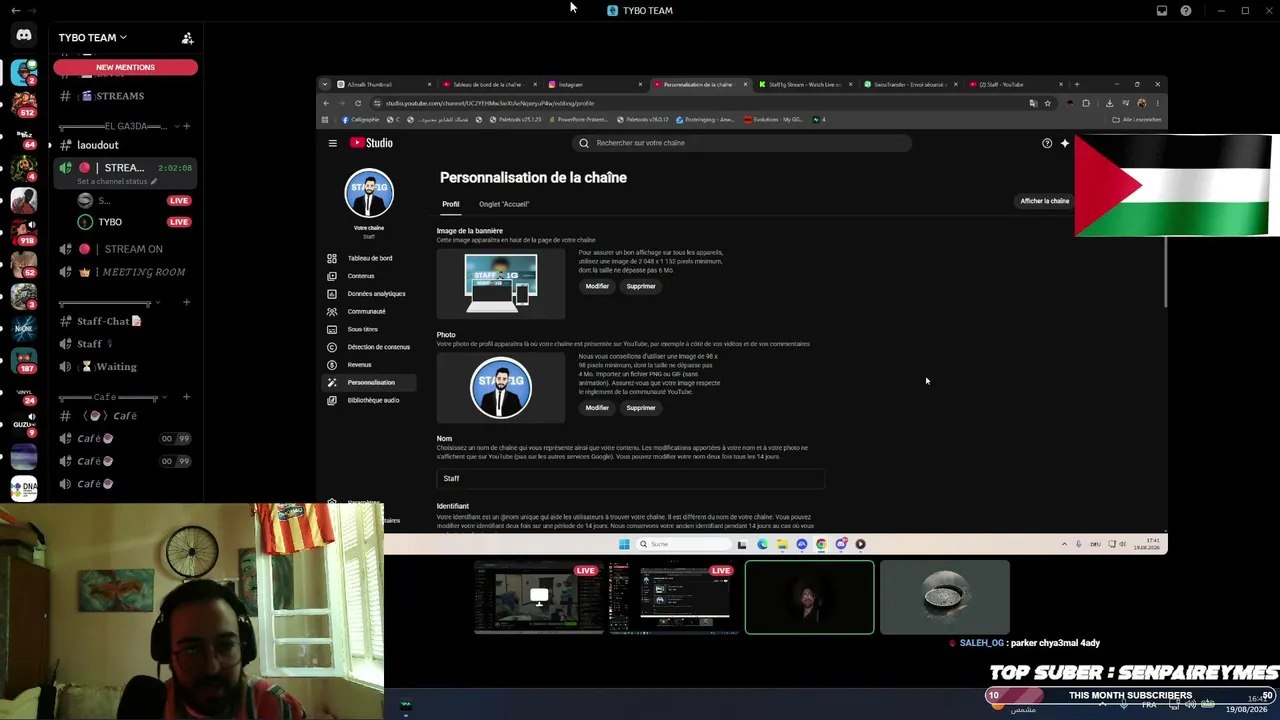Join the Waiting voice channel
The image size is (1280, 720).
tap(125, 367)
